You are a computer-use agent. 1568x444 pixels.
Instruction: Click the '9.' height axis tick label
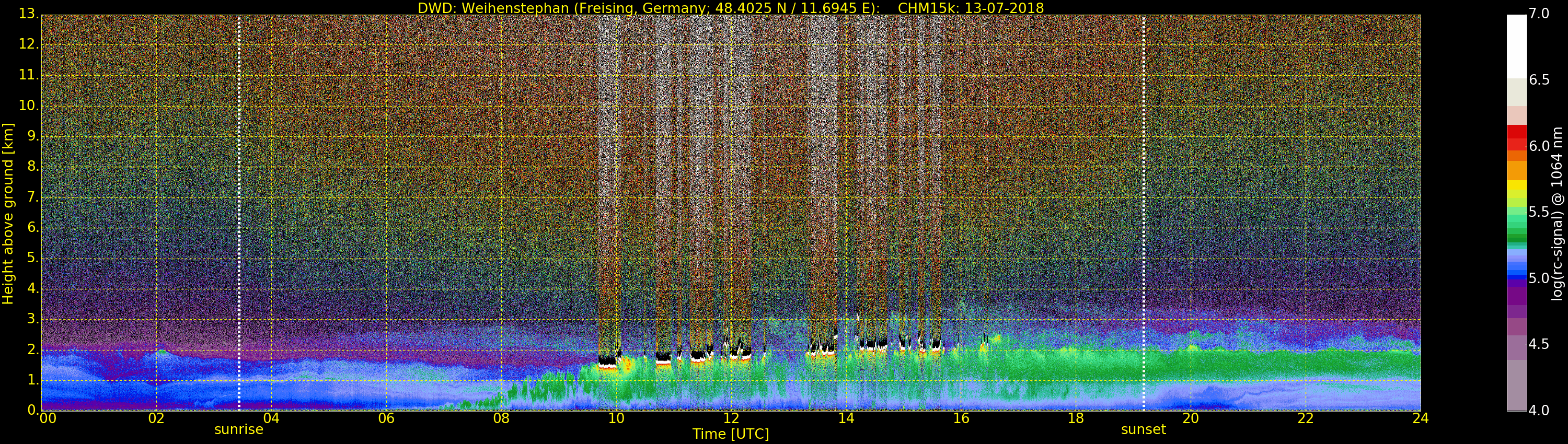tap(32, 136)
